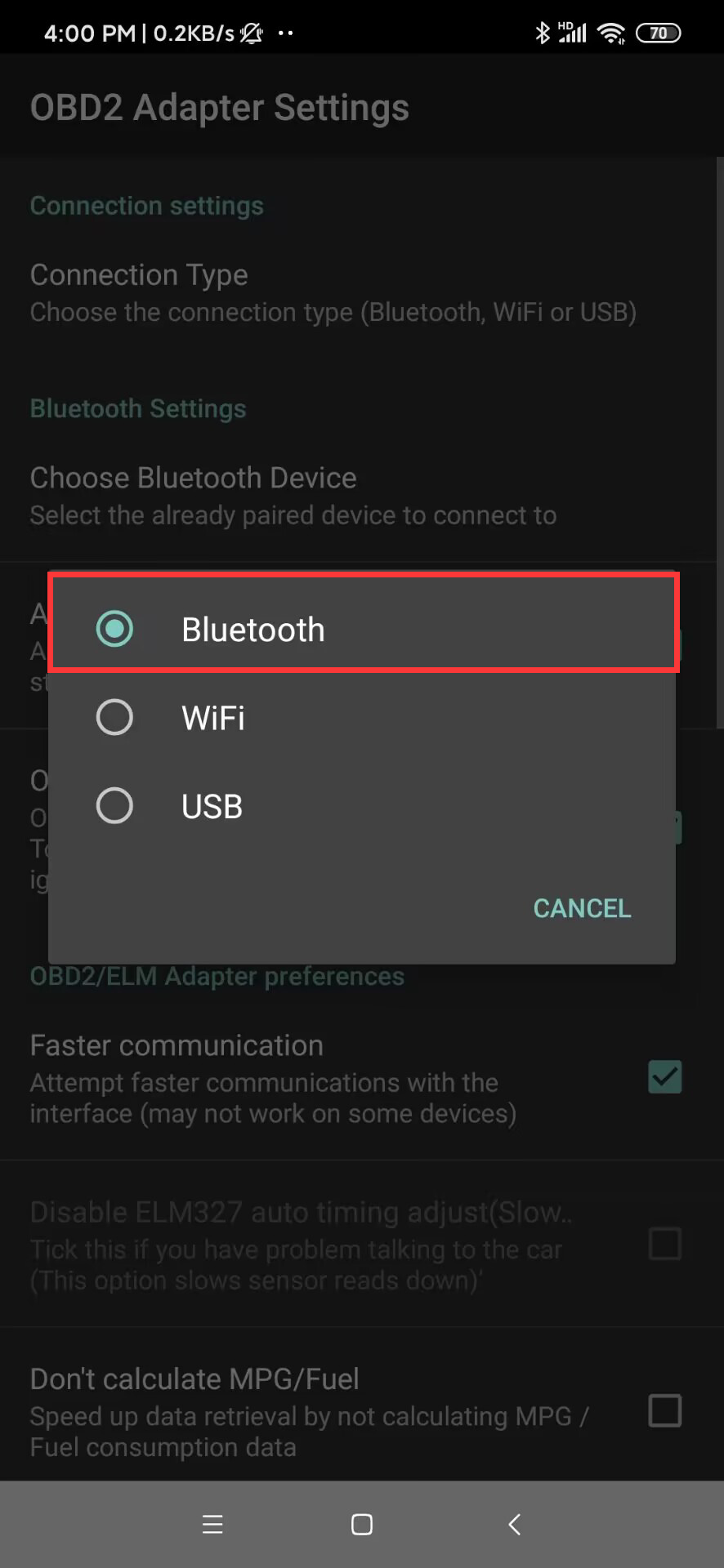
Task: Enable the Don't calculate MPG/Fuel checkbox
Action: coord(664,1410)
